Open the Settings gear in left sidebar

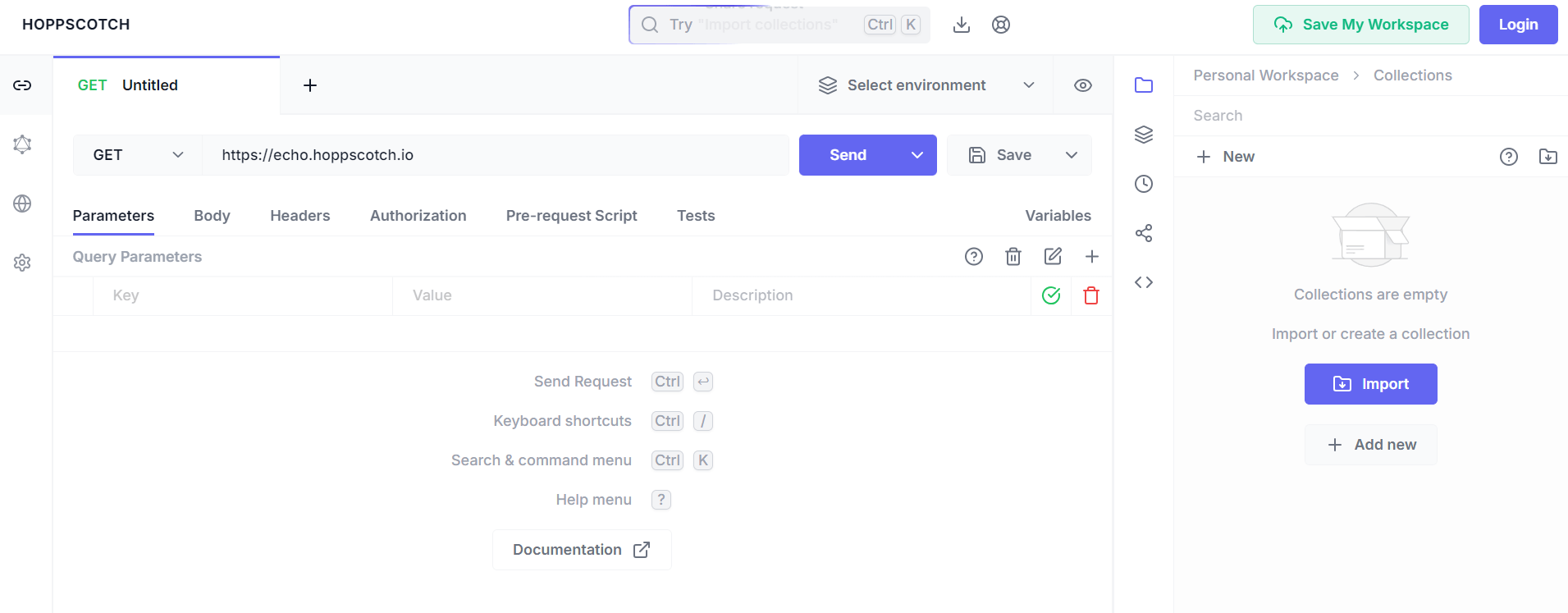pos(22,263)
